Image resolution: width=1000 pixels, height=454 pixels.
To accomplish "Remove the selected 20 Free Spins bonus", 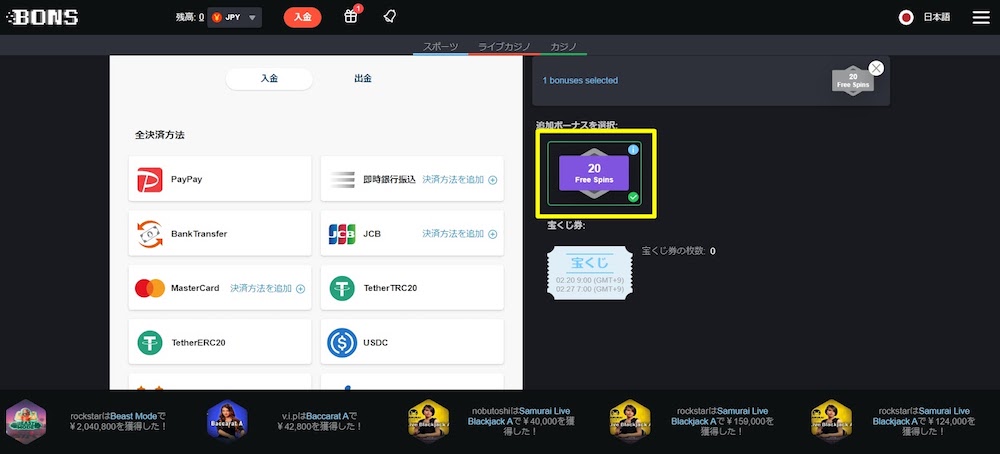I will click(x=876, y=68).
